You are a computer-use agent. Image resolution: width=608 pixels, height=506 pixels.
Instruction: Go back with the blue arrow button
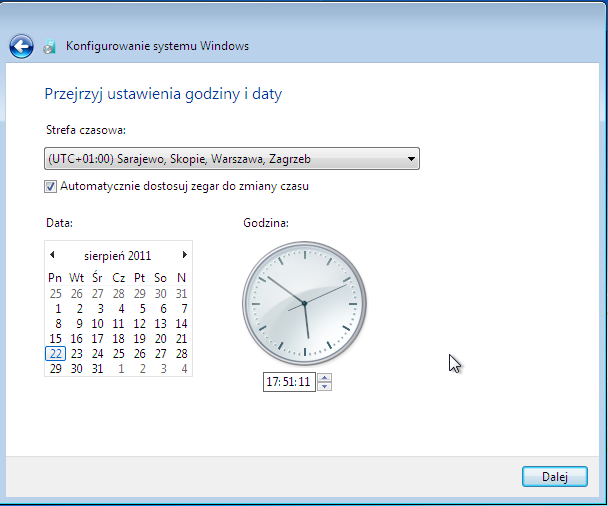click(21, 47)
